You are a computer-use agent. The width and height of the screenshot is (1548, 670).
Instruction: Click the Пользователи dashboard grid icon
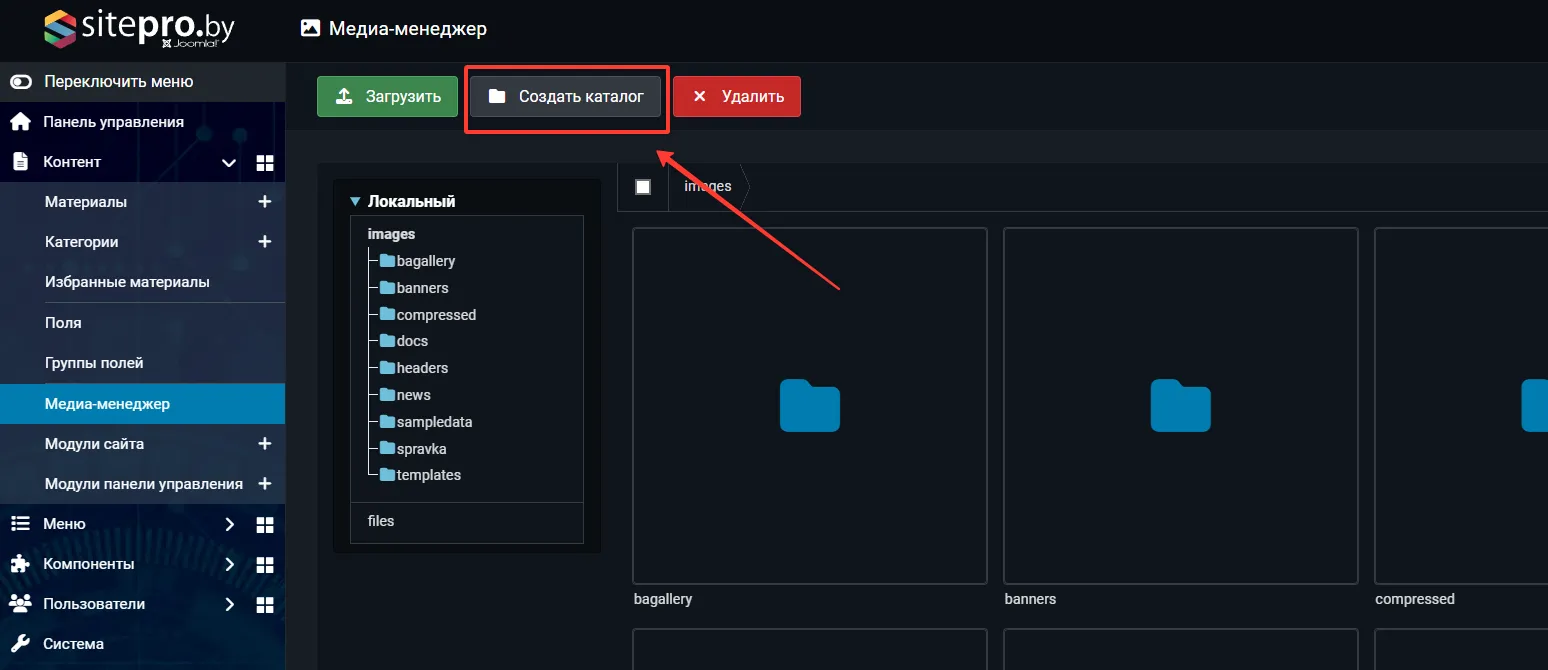(265, 604)
